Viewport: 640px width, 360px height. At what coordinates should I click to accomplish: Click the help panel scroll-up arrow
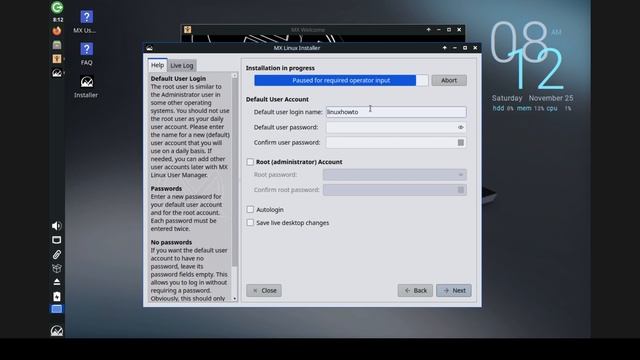(x=235, y=76)
